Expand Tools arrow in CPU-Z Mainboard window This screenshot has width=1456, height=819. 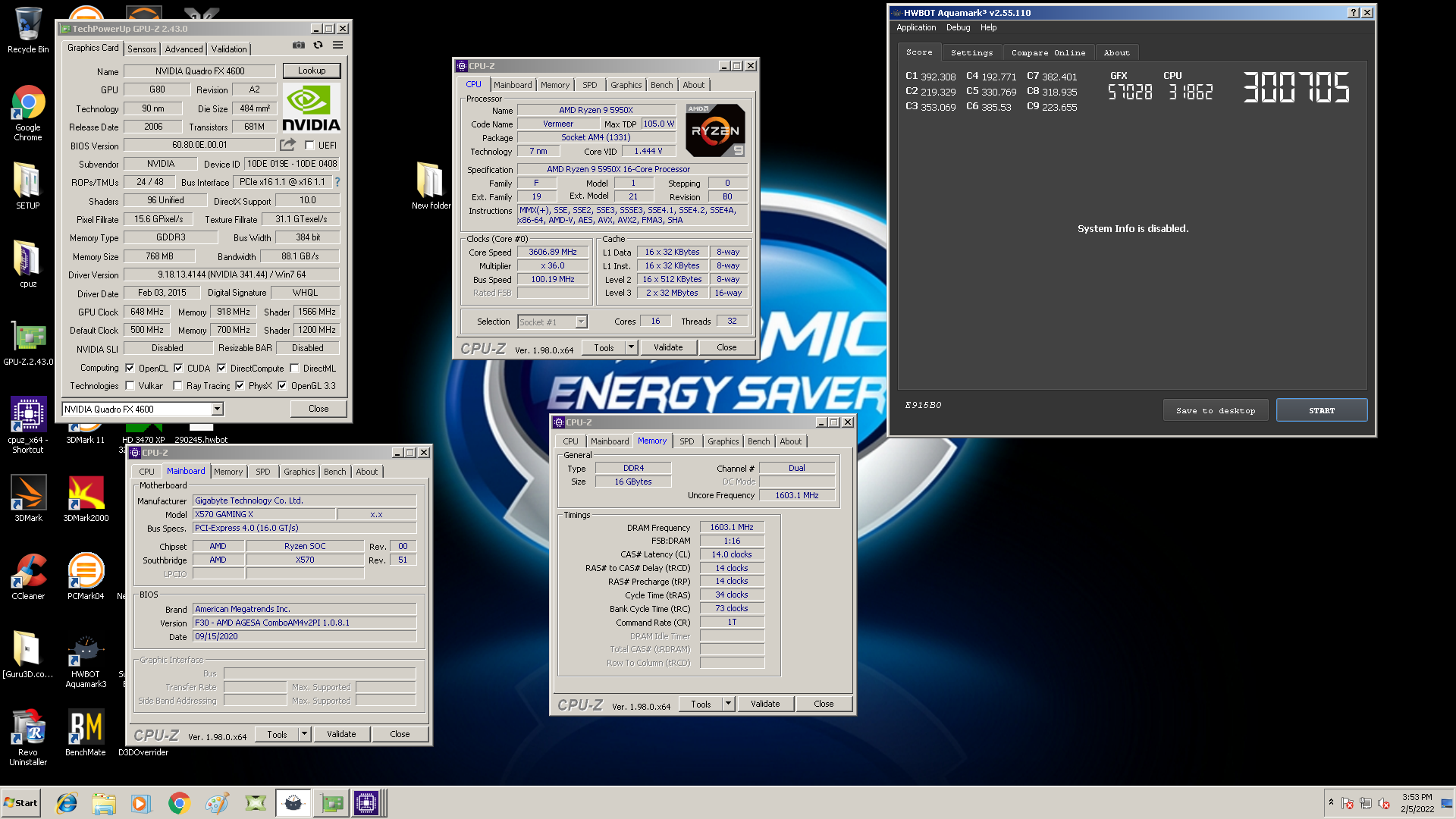pos(304,734)
